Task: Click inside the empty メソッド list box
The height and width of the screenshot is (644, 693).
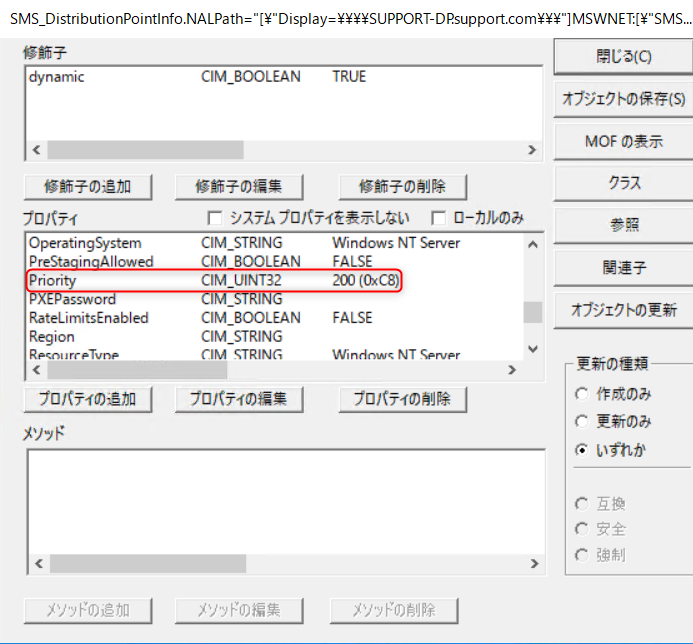Action: coord(286,502)
